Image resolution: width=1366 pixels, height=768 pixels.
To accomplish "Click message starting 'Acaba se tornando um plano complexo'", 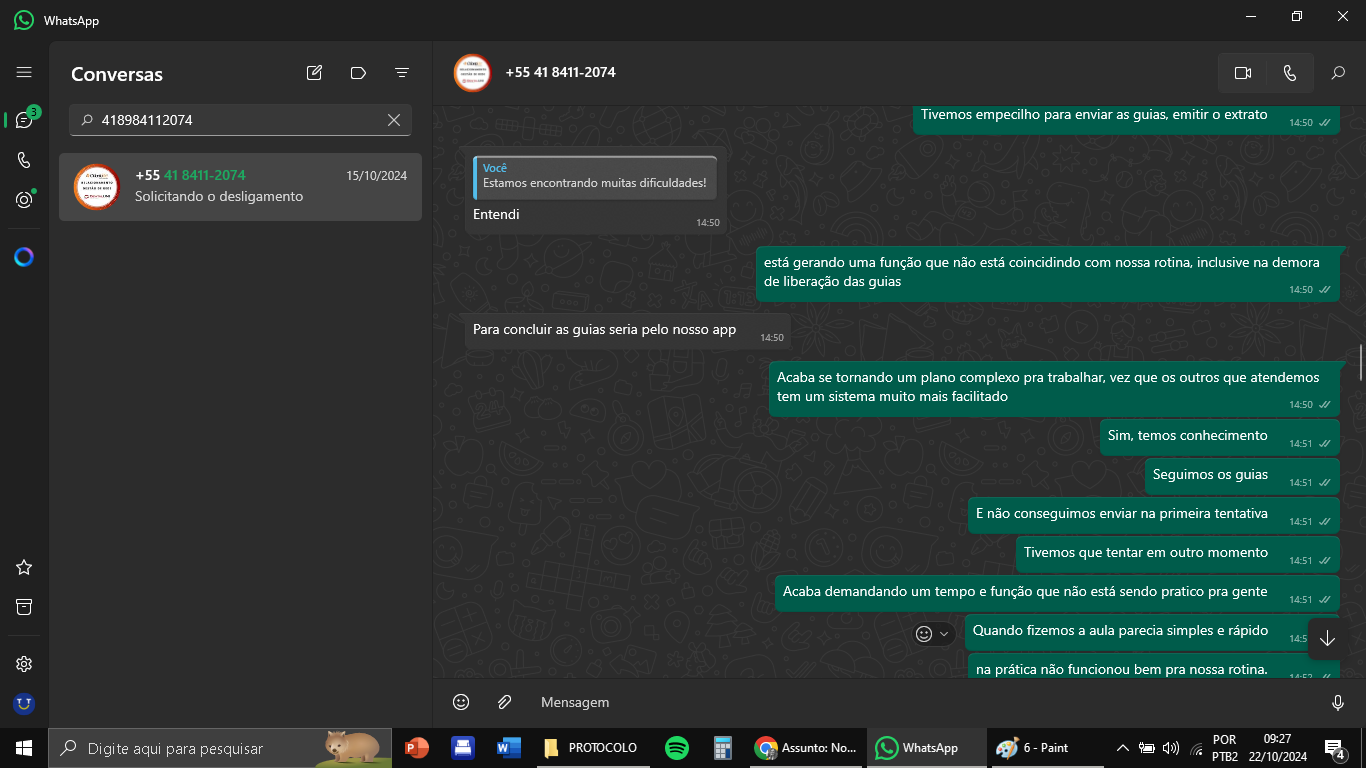I will pos(1054,387).
